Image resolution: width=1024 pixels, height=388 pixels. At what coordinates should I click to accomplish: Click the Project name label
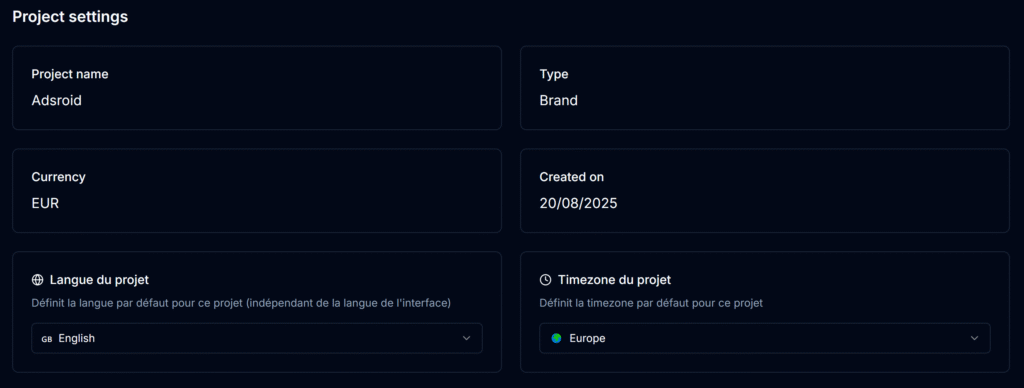point(70,74)
